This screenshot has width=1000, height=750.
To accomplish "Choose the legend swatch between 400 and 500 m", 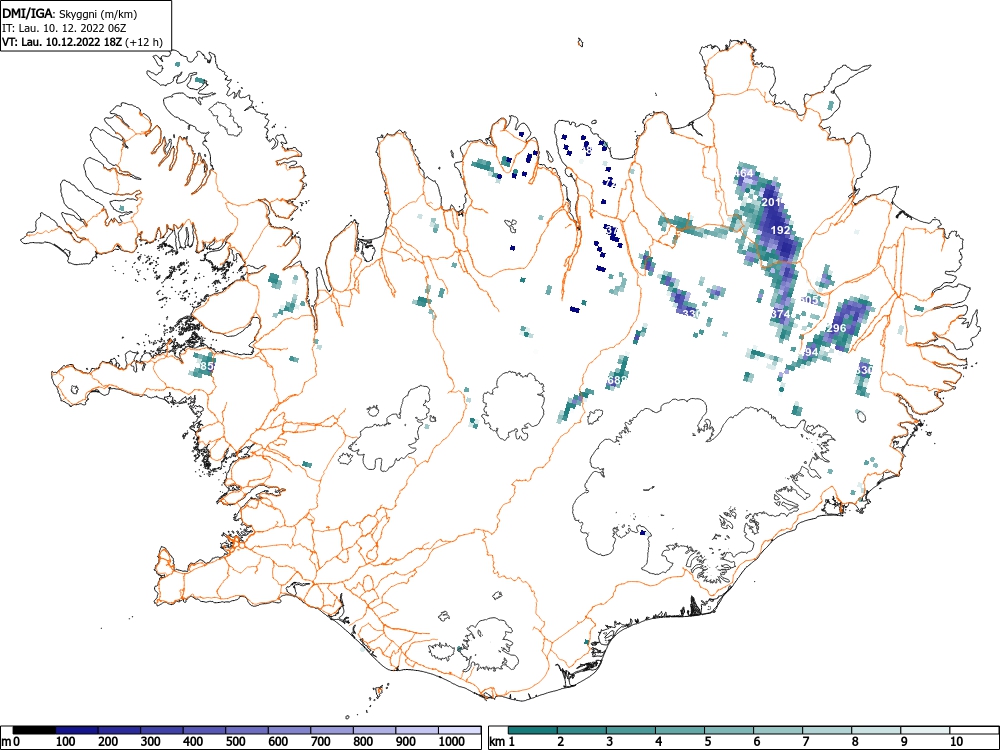I will click(x=205, y=730).
